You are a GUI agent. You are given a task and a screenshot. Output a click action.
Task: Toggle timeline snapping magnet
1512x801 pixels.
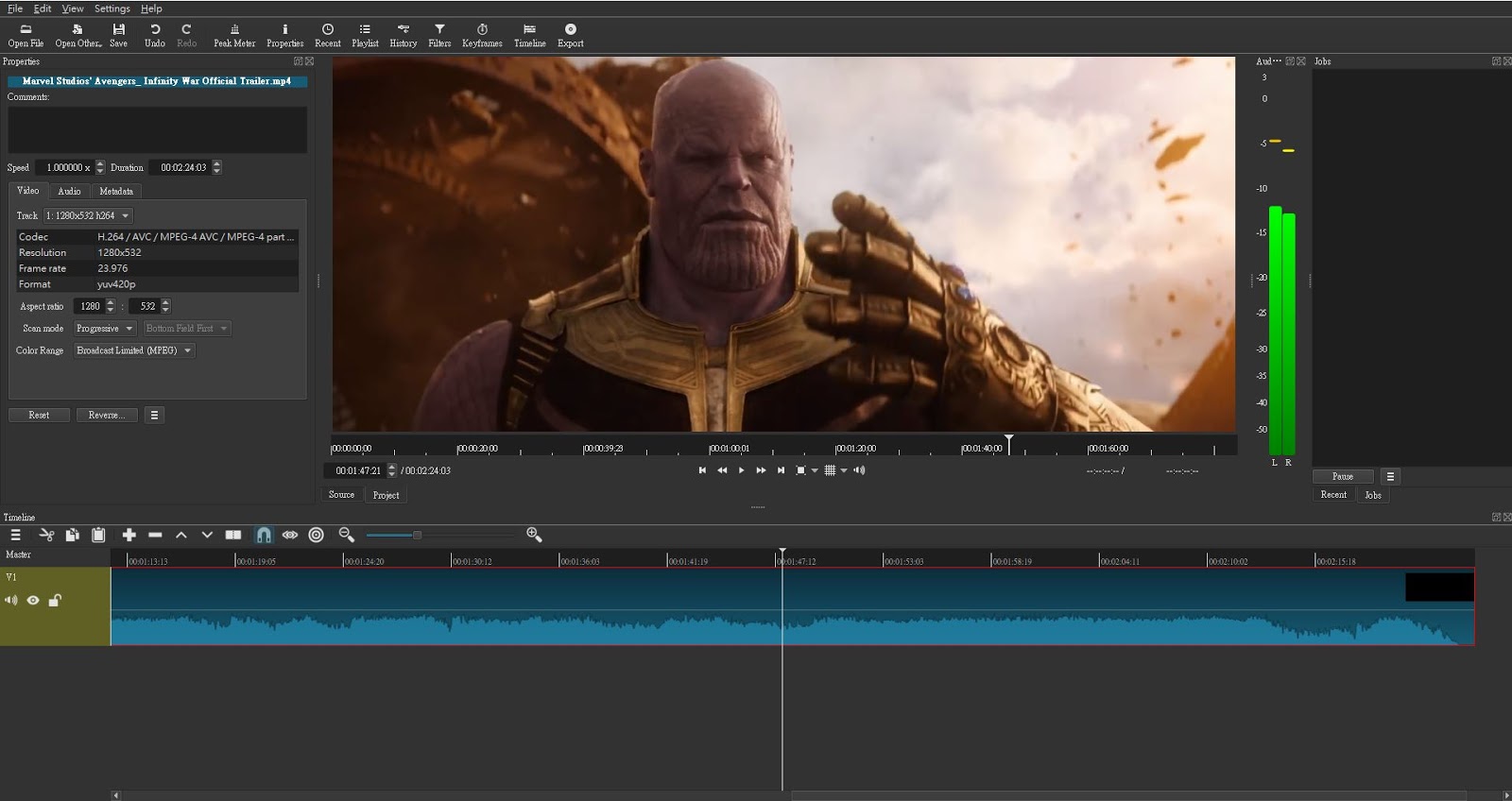click(x=264, y=535)
